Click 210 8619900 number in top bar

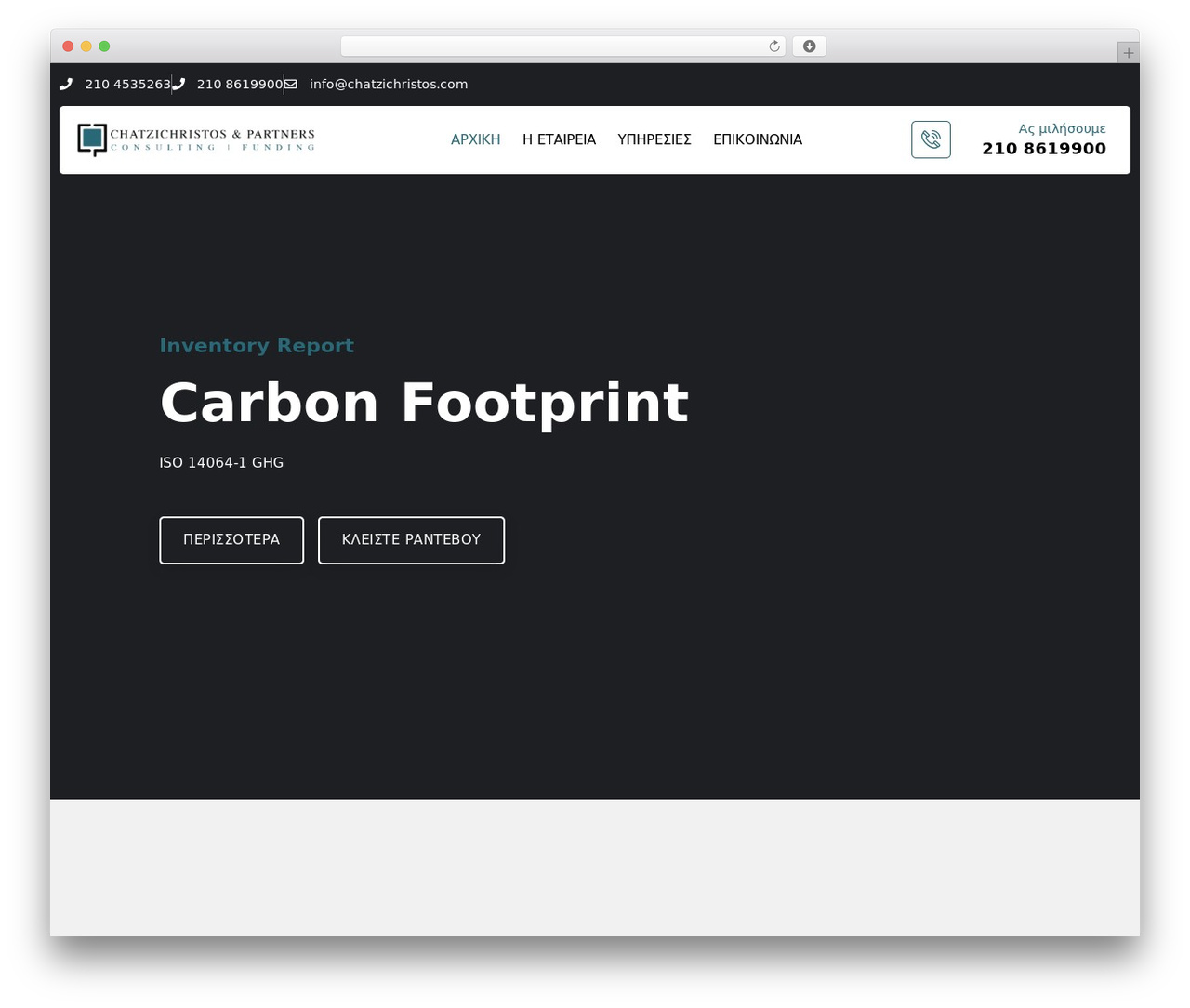pos(240,85)
